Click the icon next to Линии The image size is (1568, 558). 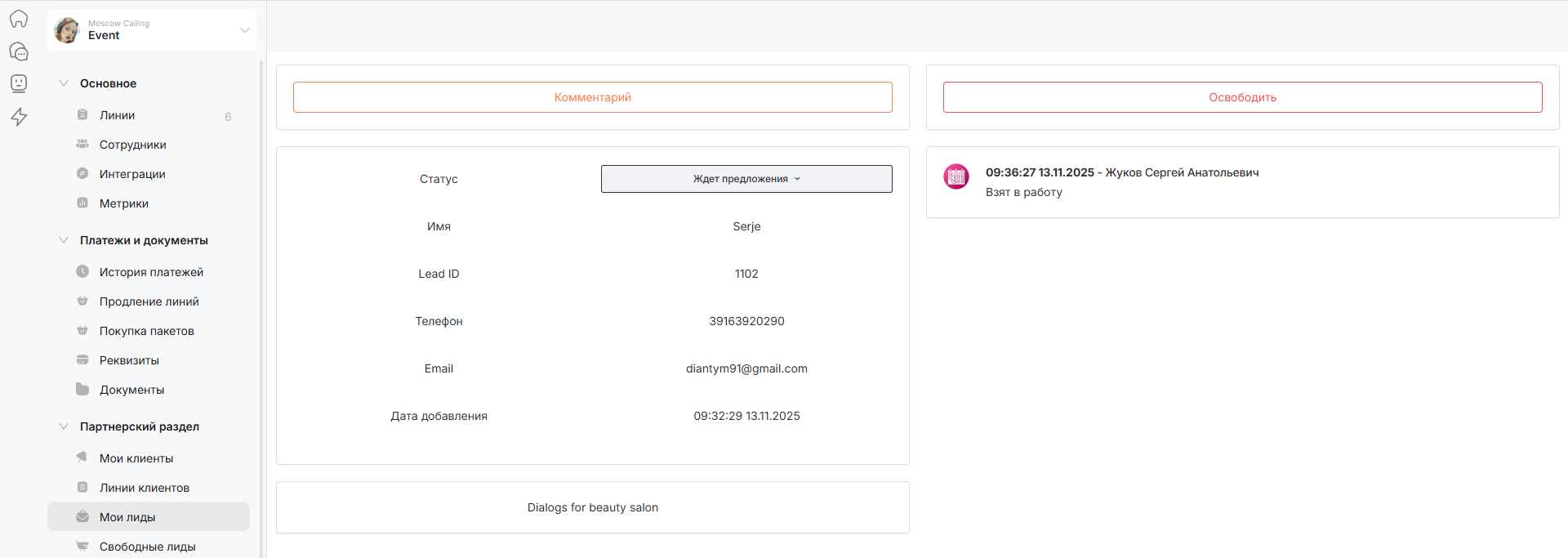[x=82, y=115]
